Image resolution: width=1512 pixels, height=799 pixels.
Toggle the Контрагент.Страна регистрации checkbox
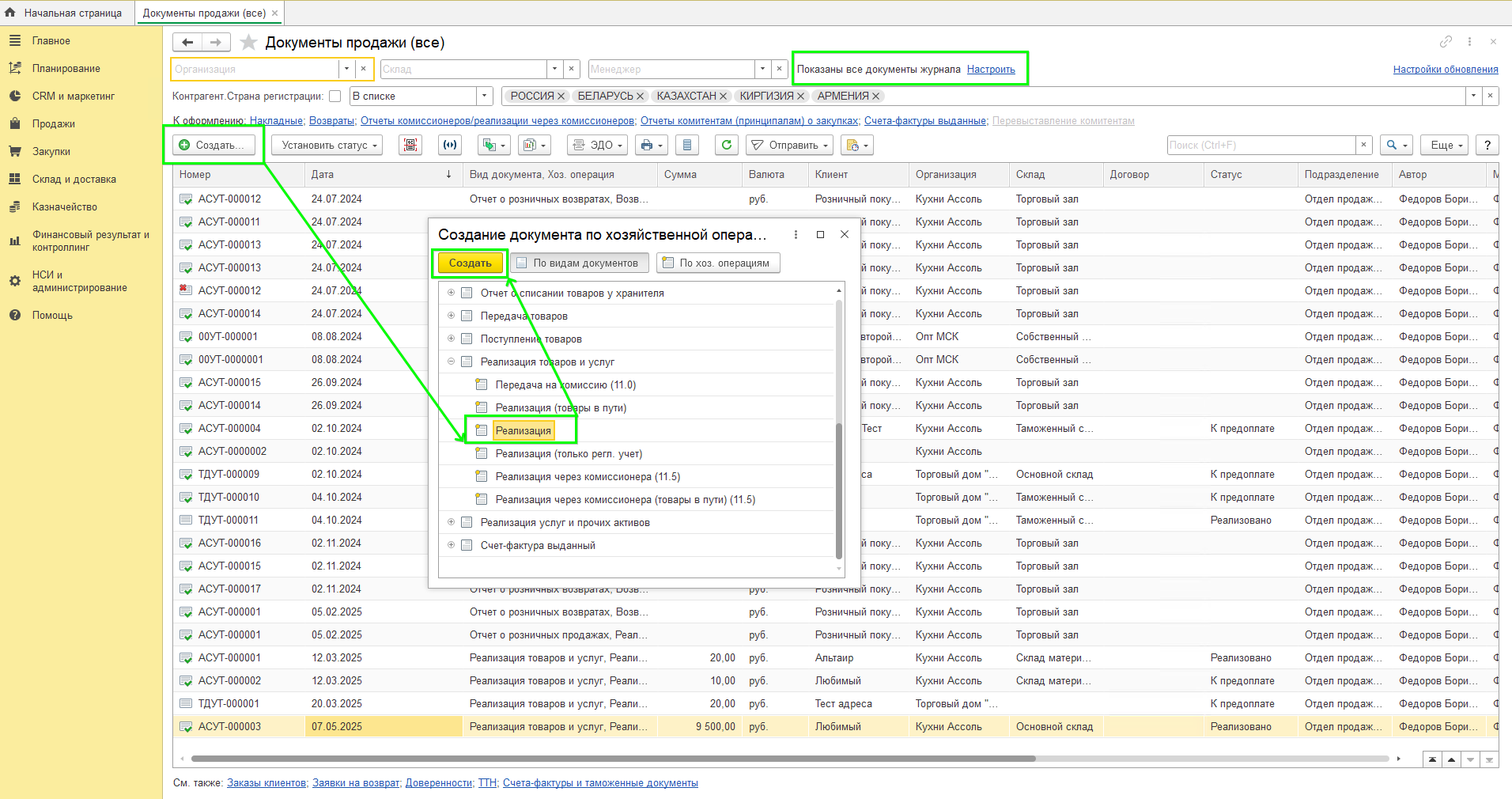click(x=335, y=97)
